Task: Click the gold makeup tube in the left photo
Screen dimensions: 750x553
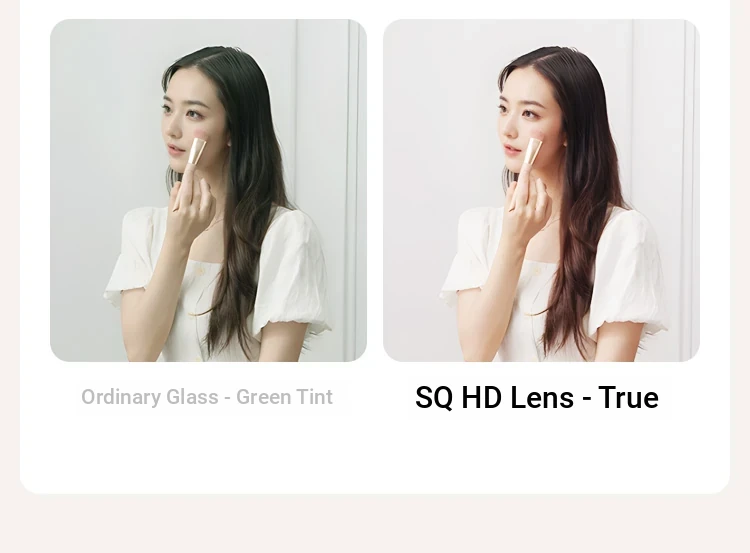Action: [197, 152]
